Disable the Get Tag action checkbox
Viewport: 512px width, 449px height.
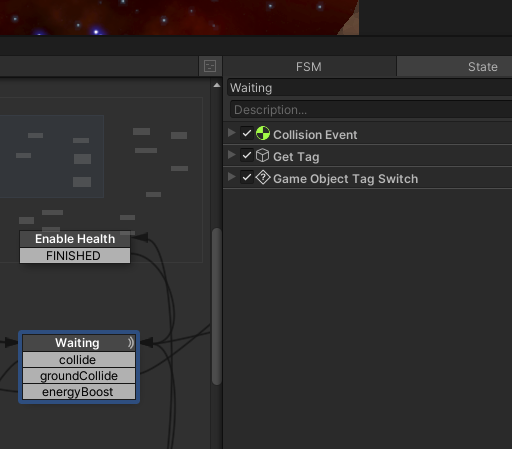pos(247,155)
